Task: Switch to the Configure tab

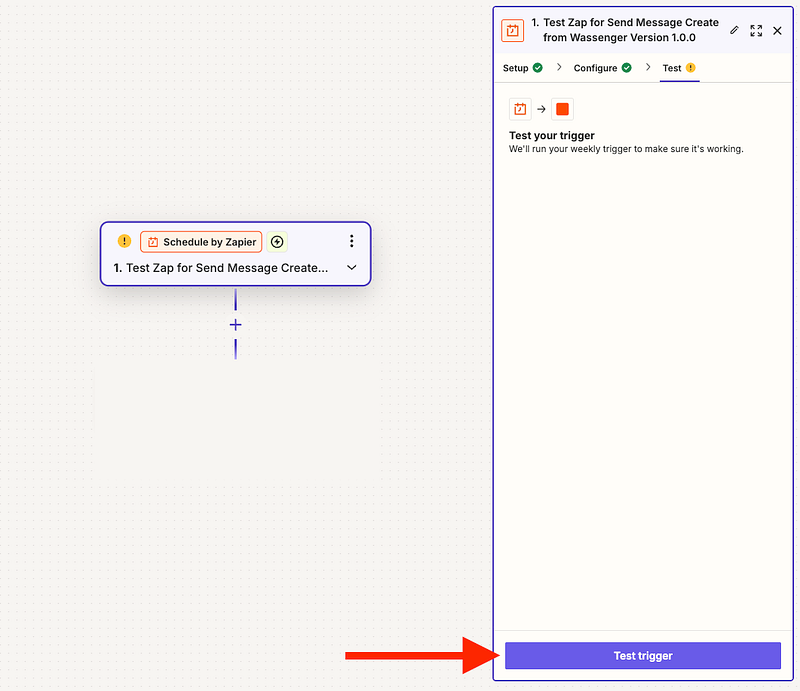Action: [x=595, y=68]
